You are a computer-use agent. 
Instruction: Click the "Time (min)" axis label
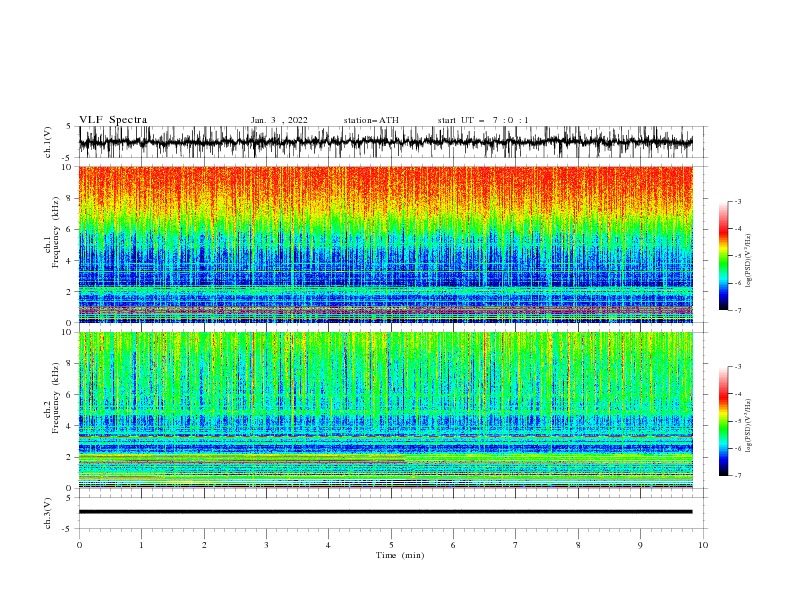pos(400,555)
